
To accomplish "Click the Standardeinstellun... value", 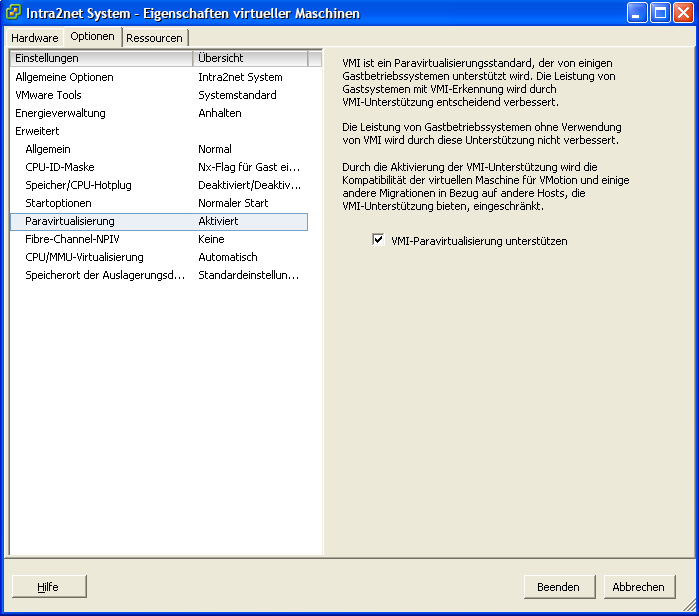I will point(249,275).
